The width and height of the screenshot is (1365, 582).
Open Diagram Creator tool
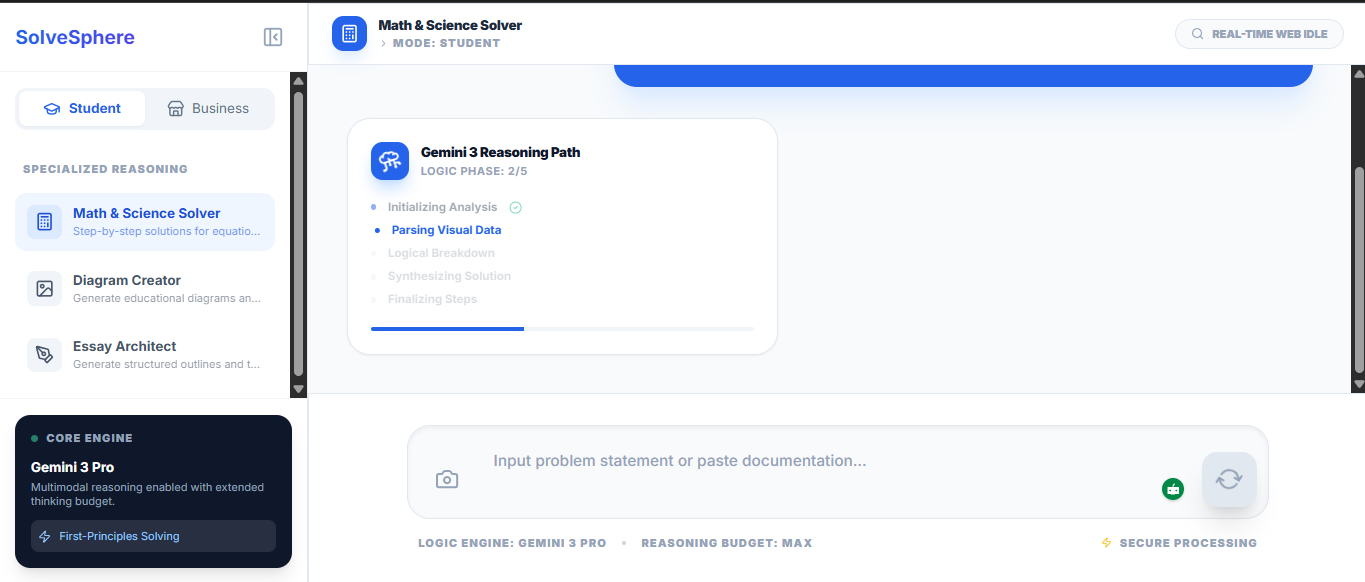(145, 289)
